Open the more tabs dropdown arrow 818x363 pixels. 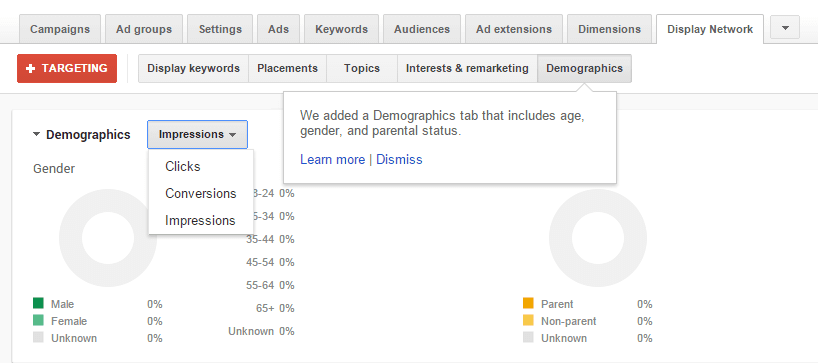(785, 27)
